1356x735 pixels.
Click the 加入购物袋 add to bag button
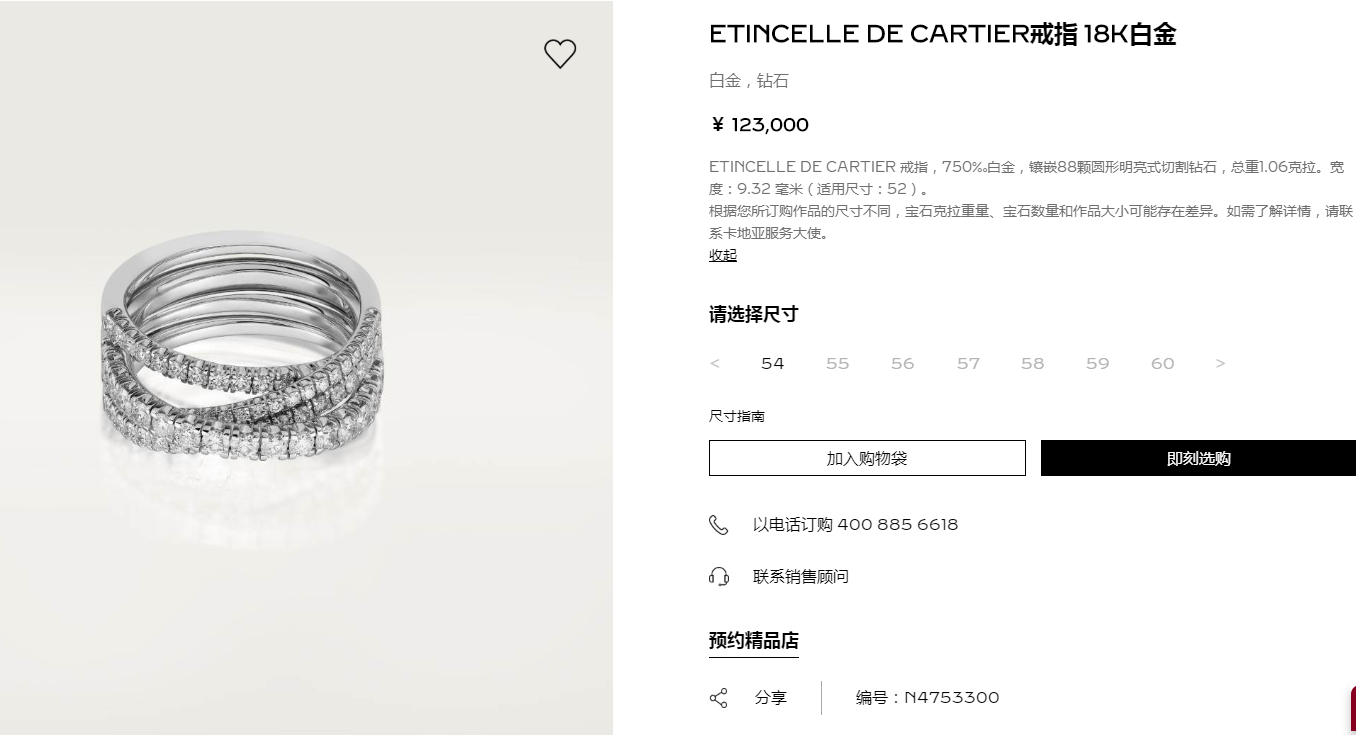click(x=867, y=458)
